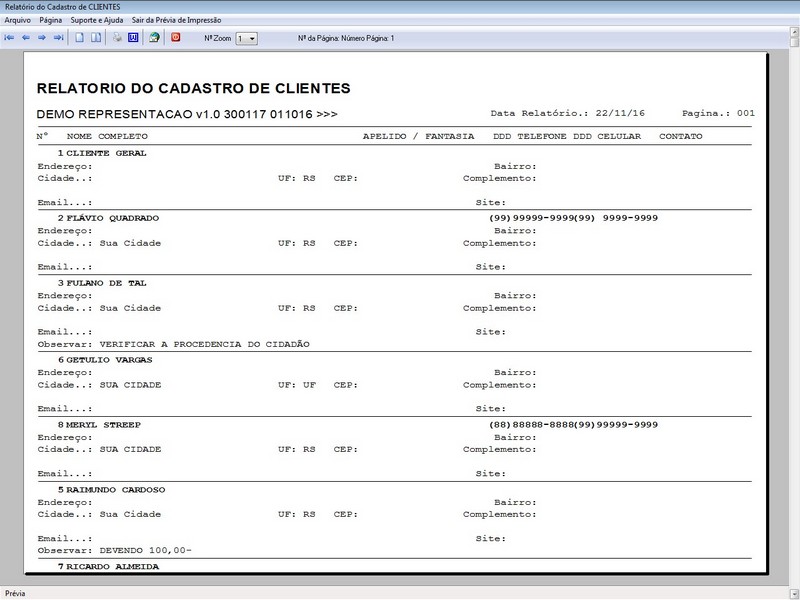Select the two-page view icon

click(96, 38)
